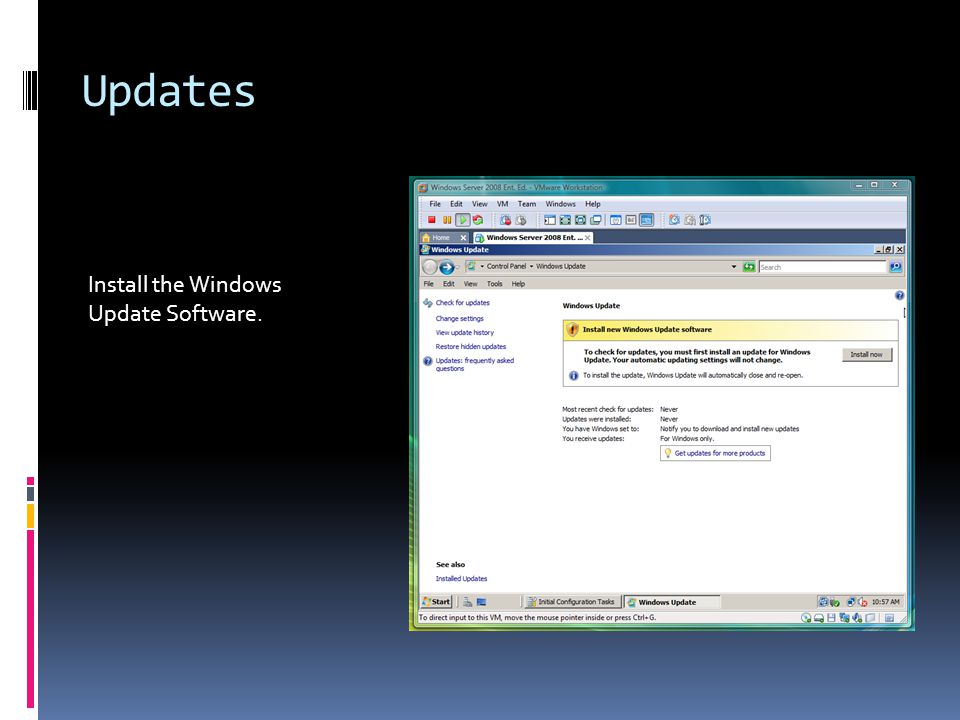Click the clock replay icon in VMware toolbar
The image size is (960, 720).
click(x=674, y=220)
